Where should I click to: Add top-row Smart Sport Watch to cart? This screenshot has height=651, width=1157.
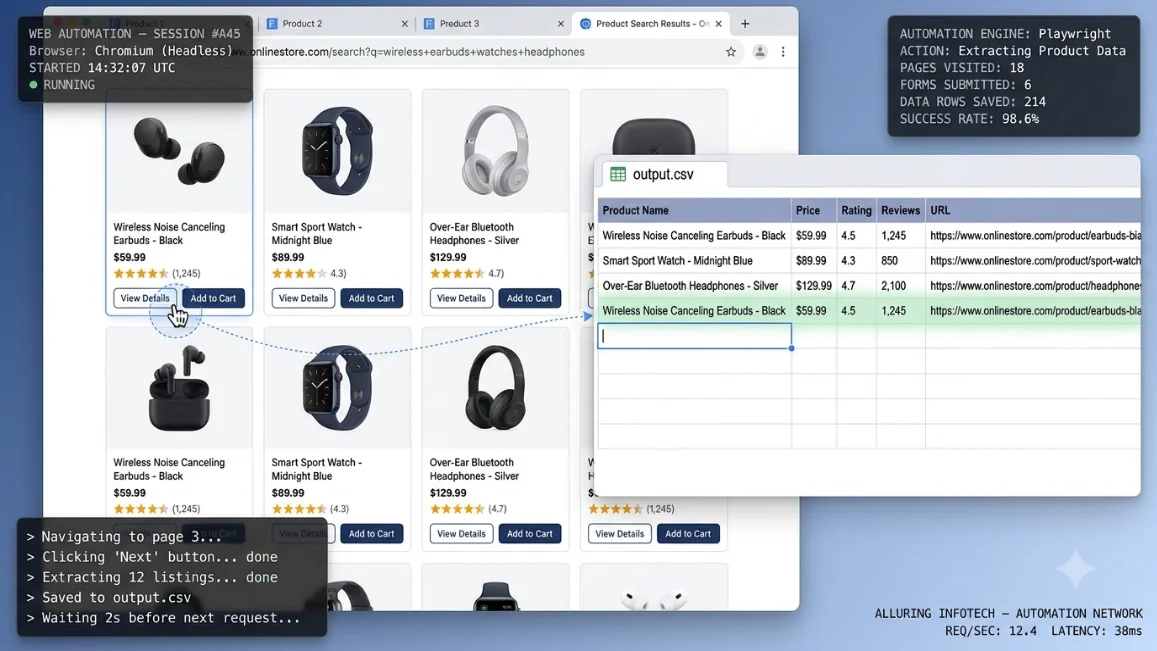click(371, 298)
